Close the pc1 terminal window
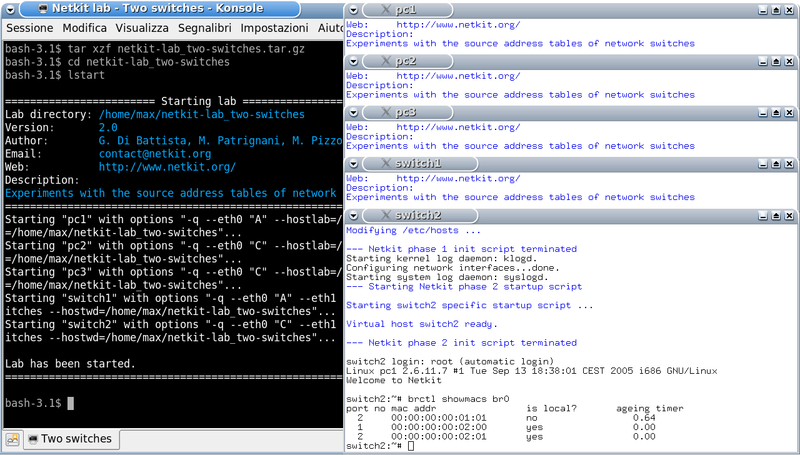 click(x=789, y=10)
